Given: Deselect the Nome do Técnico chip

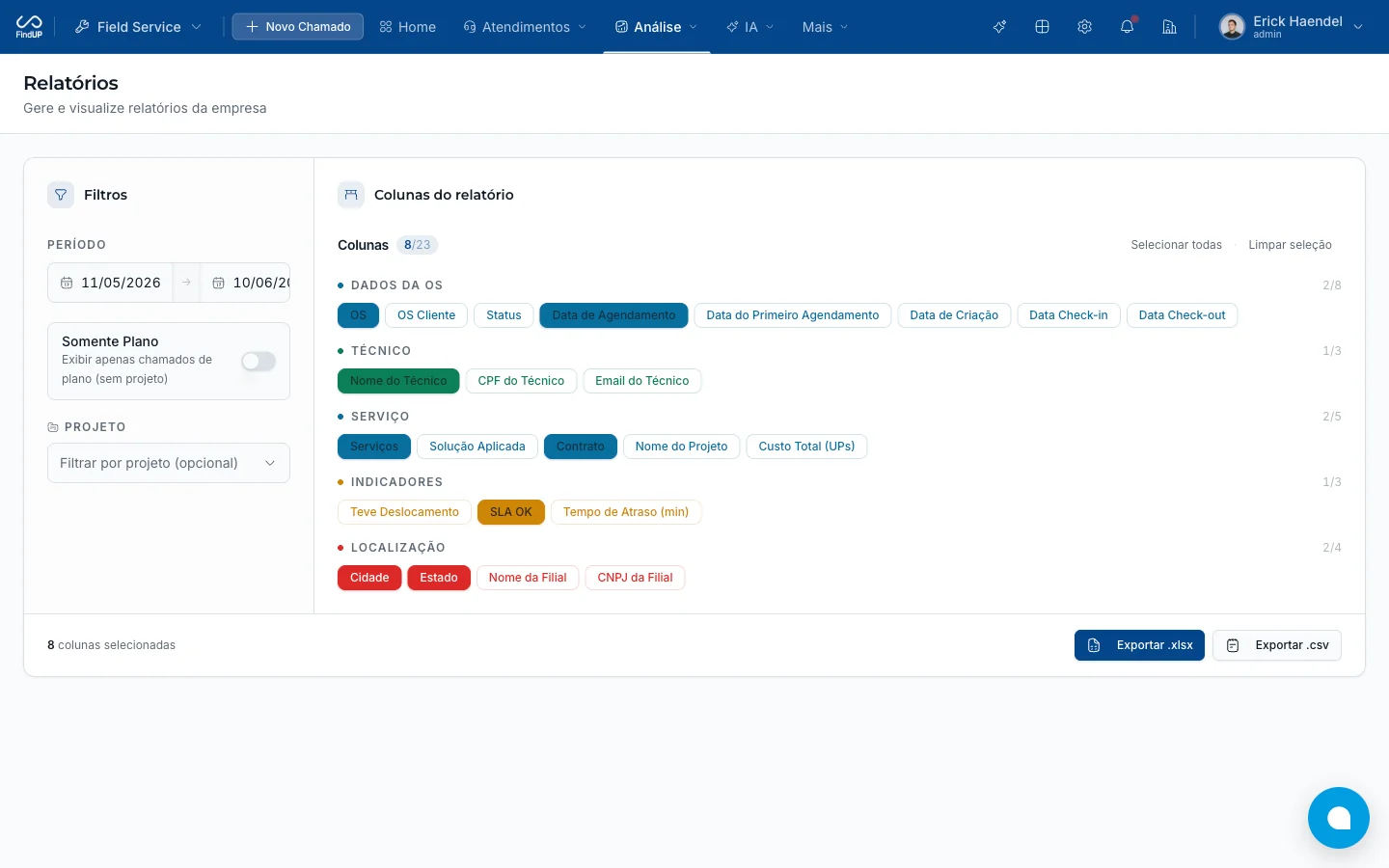Looking at the screenshot, I should (x=398, y=381).
